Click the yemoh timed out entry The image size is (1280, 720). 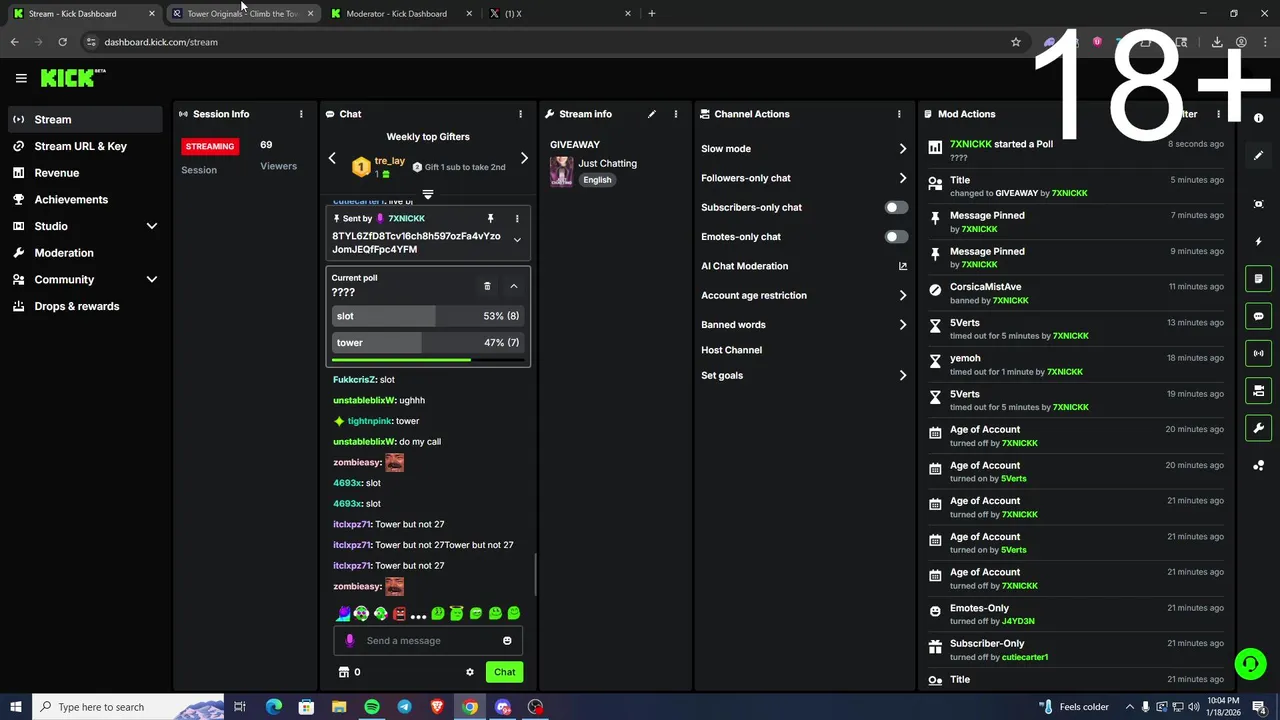tap(1076, 365)
